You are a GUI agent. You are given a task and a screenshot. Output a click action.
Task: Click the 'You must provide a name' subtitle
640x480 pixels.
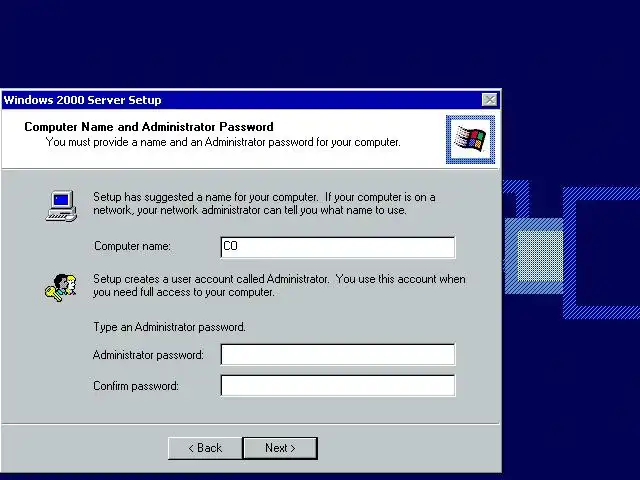coord(223,142)
